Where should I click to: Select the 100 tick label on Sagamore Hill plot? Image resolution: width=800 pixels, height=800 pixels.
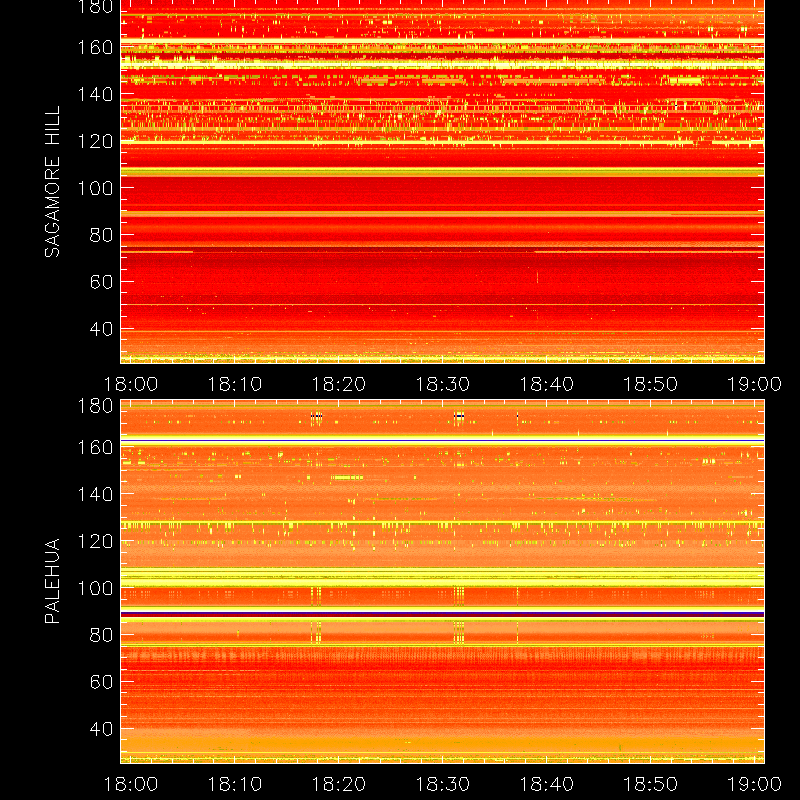pos(95,188)
